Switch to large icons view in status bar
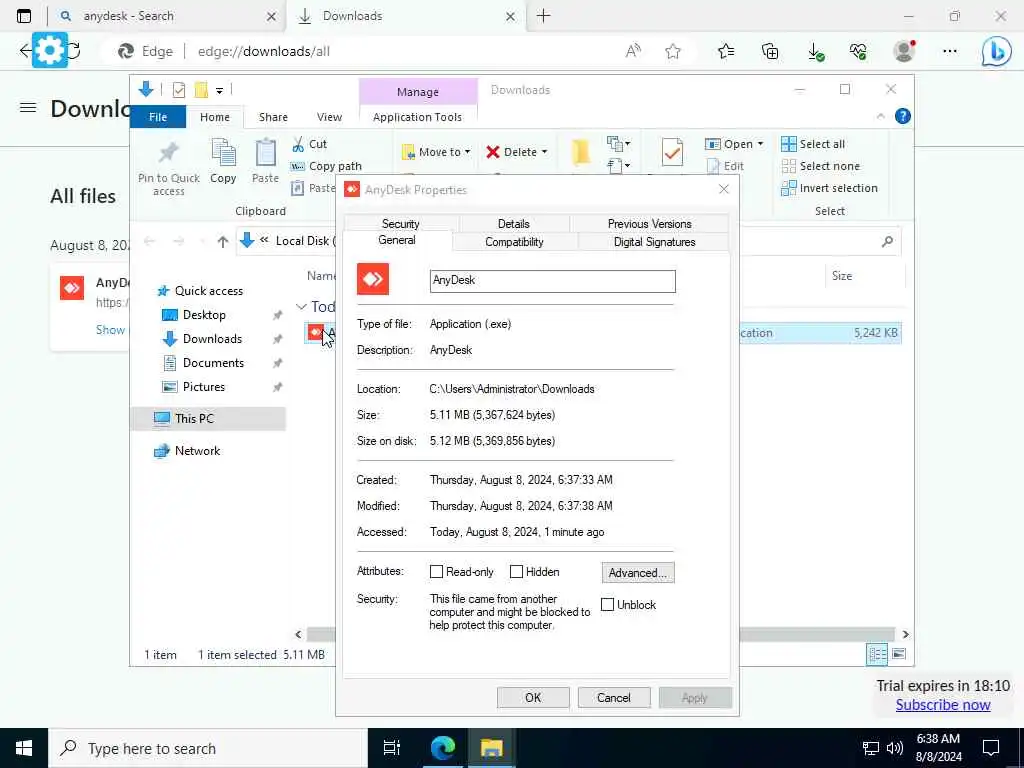This screenshot has height=768, width=1024. (899, 654)
